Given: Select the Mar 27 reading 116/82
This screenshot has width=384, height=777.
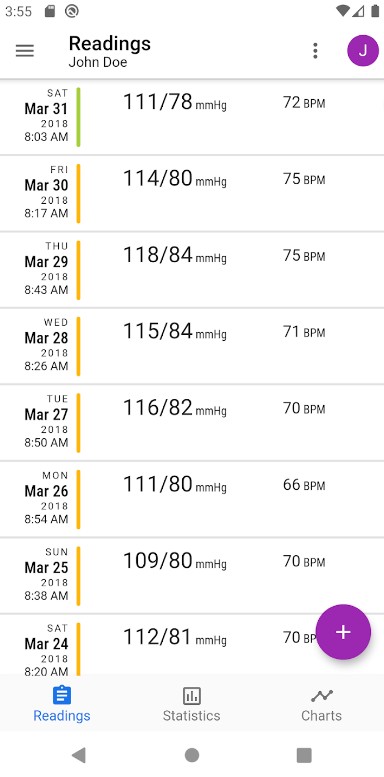Looking at the screenshot, I should coord(192,423).
